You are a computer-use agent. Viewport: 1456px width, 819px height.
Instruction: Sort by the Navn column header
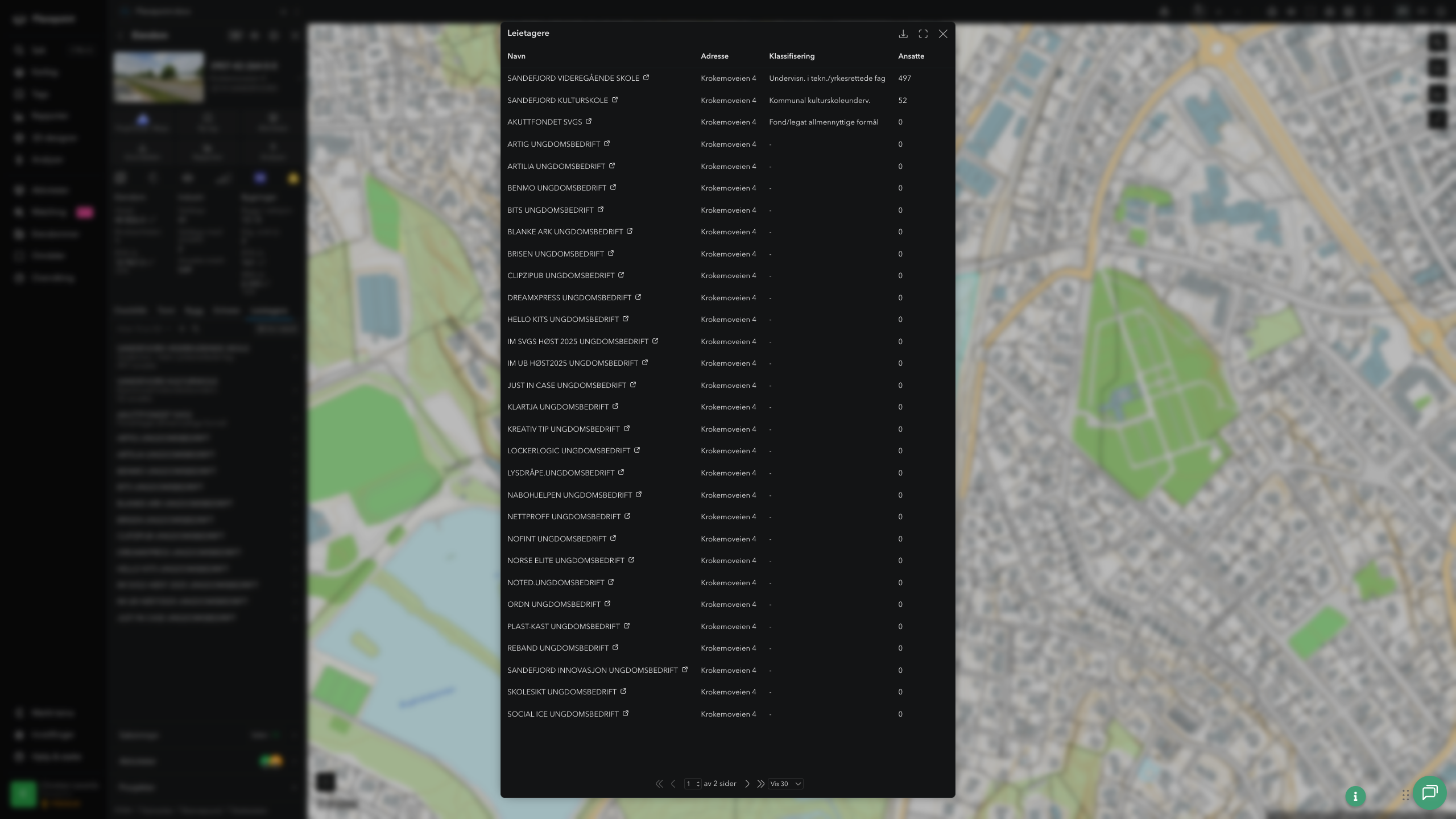(516, 56)
